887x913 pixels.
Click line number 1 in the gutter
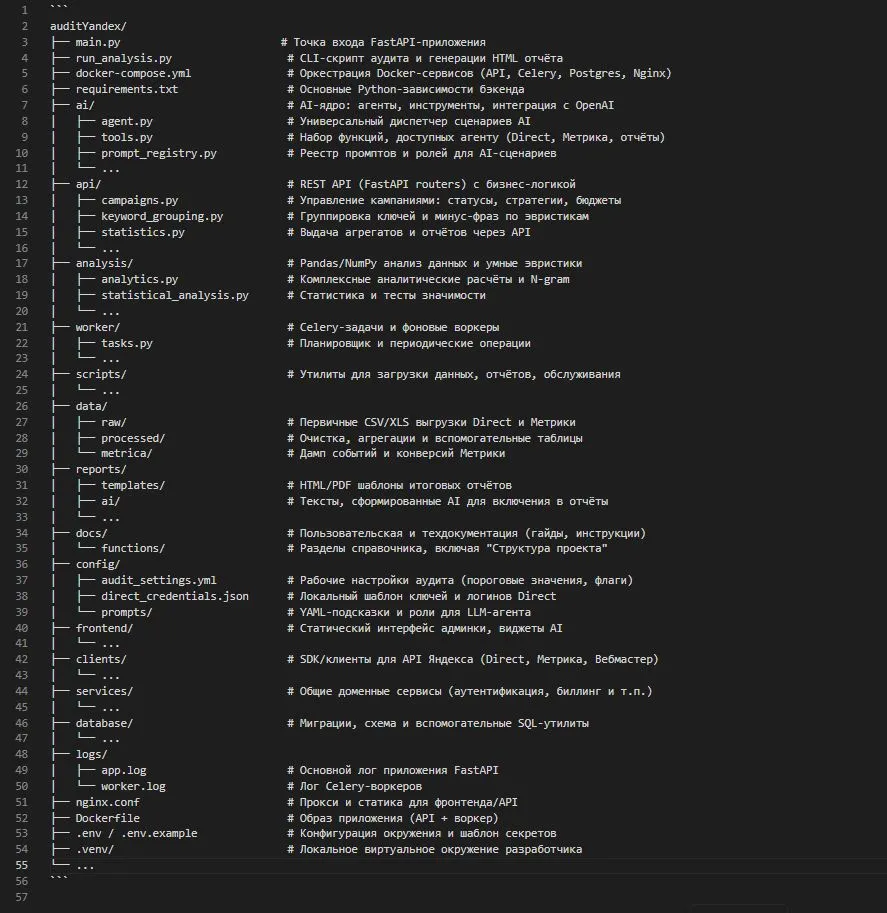(22, 10)
